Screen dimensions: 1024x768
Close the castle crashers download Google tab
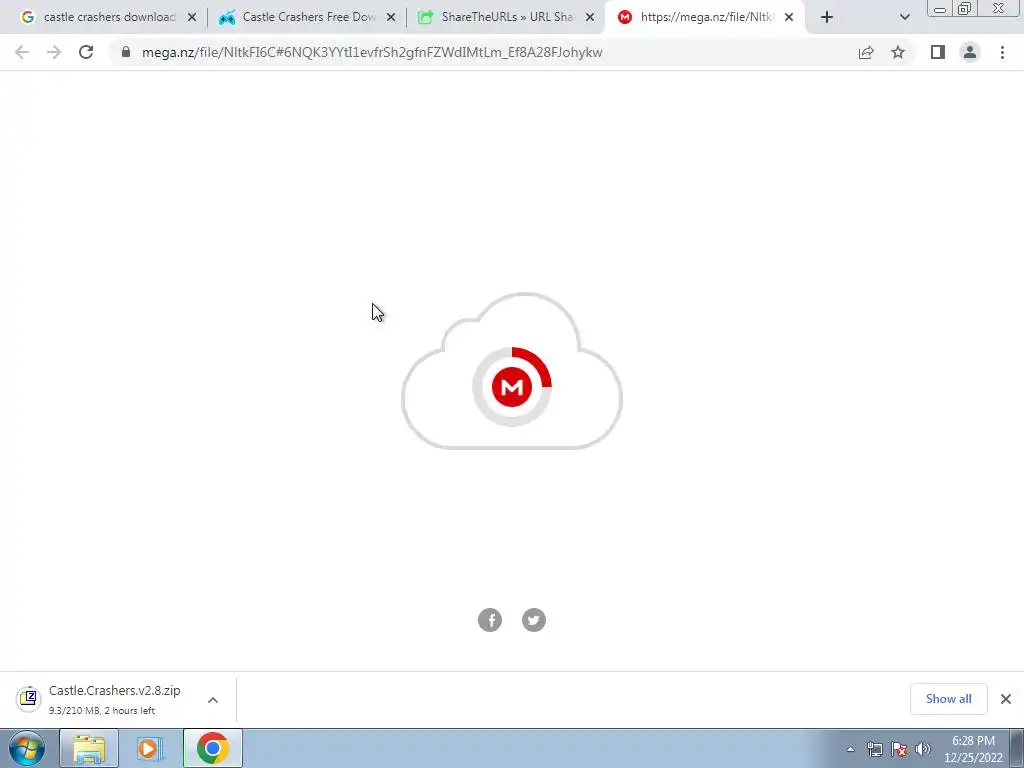coord(192,18)
